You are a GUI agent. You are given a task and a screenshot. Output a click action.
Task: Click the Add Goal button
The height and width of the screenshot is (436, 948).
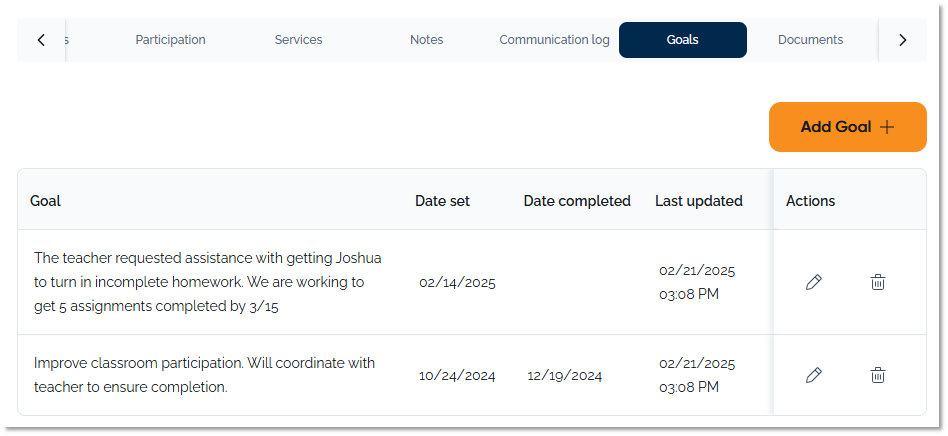pos(847,127)
